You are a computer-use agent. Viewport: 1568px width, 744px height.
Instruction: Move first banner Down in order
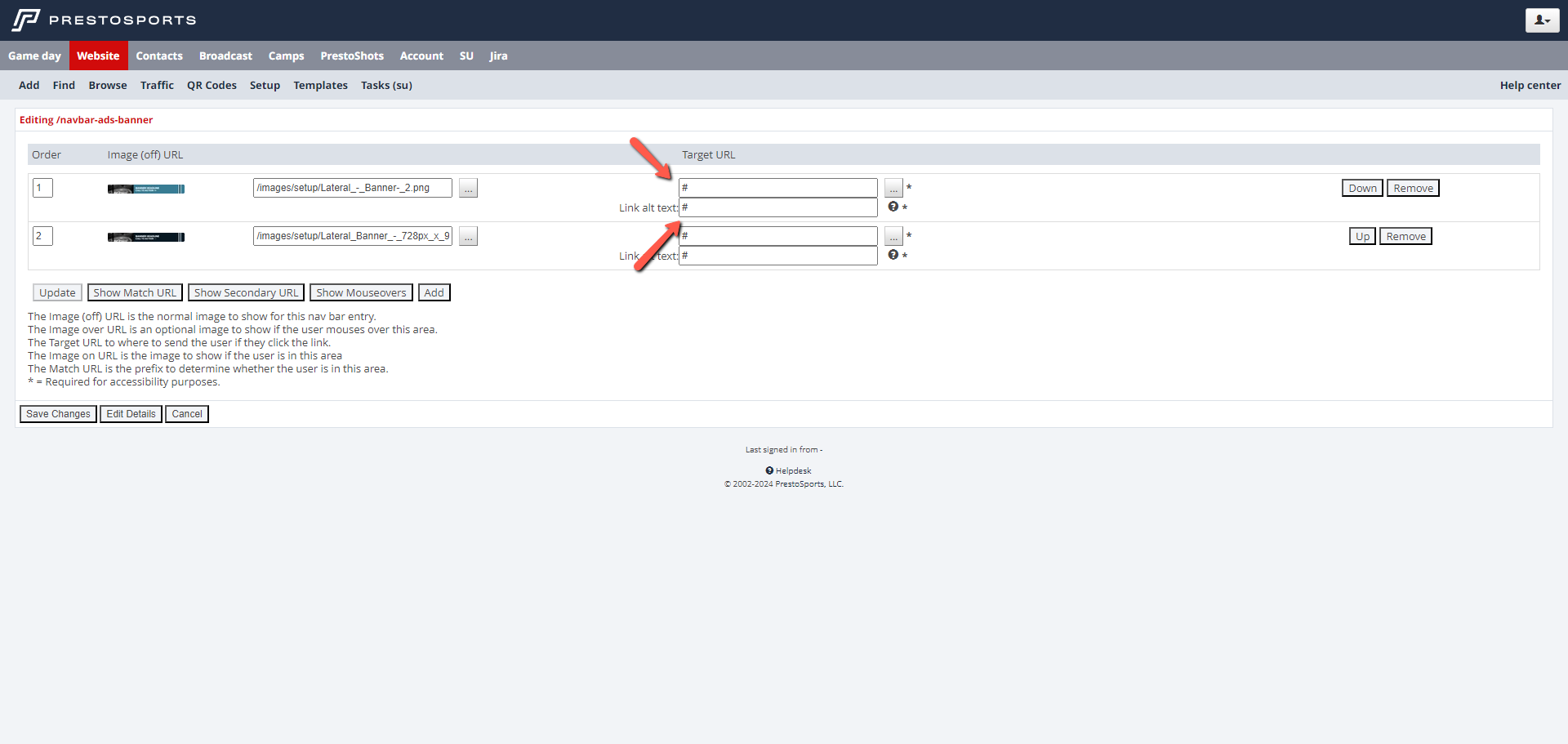click(1361, 189)
